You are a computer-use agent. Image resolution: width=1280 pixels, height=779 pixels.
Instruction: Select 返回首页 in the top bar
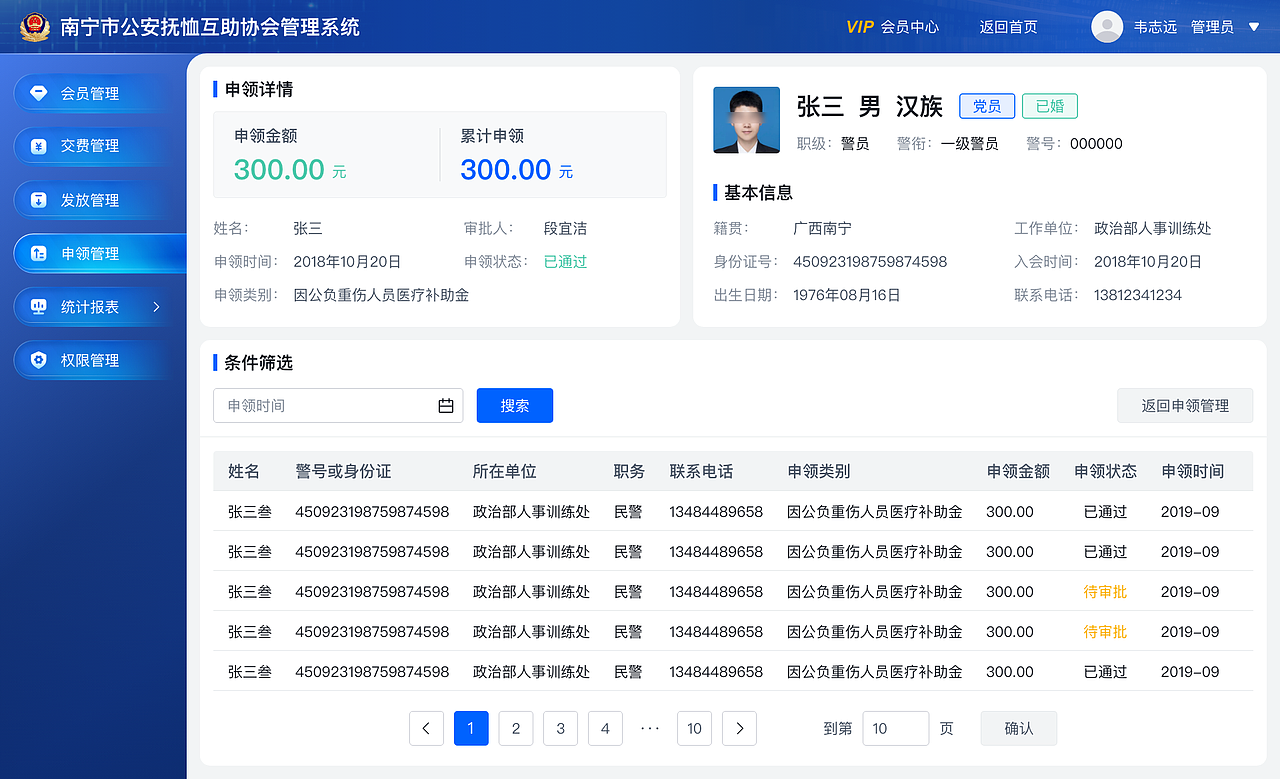(1010, 27)
